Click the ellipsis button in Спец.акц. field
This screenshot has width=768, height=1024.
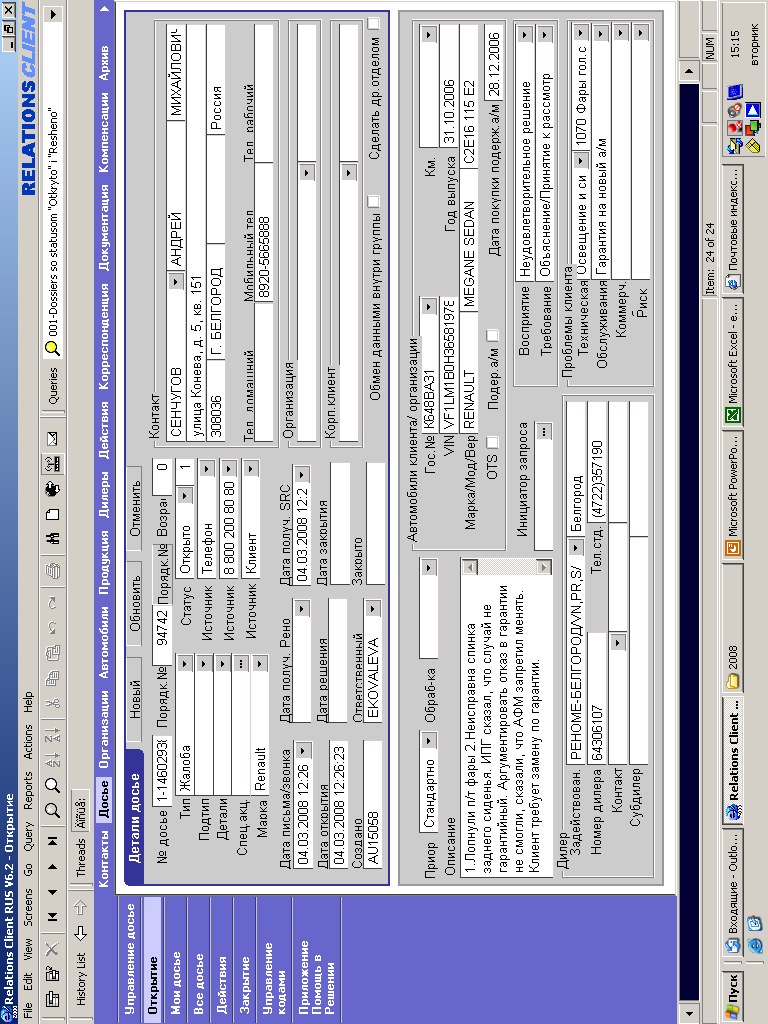(241, 664)
